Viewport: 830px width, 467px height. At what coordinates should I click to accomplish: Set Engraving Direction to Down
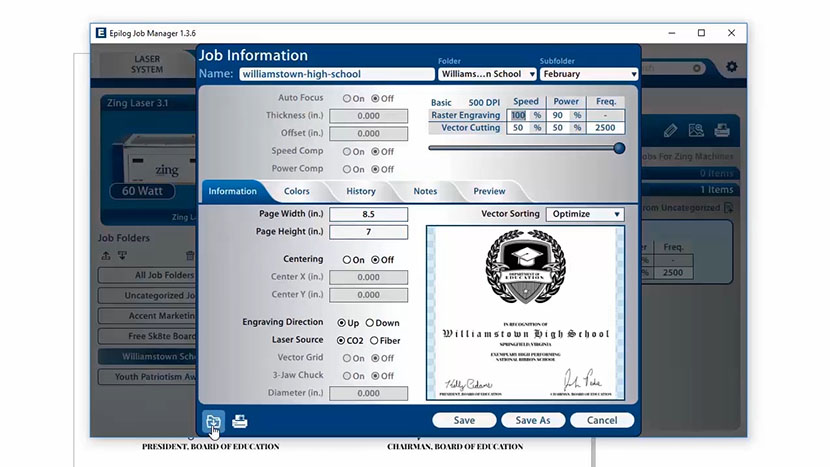[x=370, y=323]
